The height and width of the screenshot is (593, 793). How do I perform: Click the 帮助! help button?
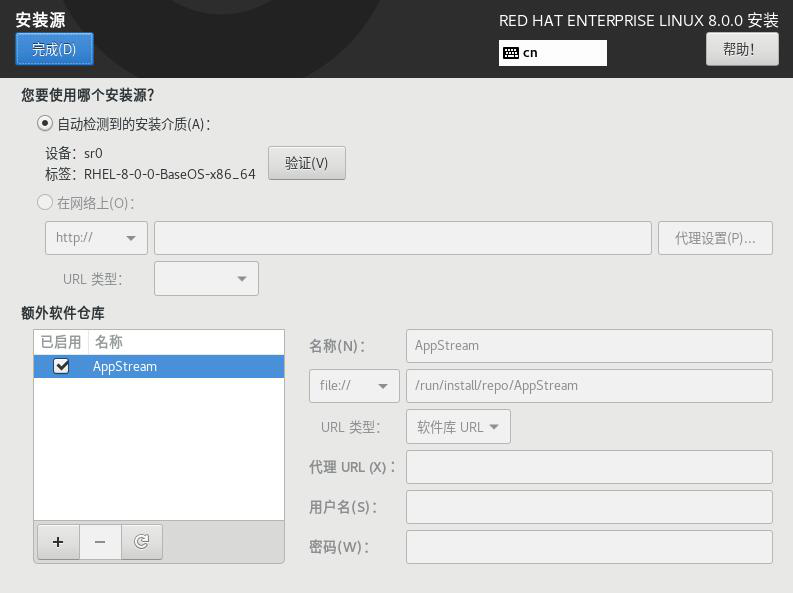[742, 49]
